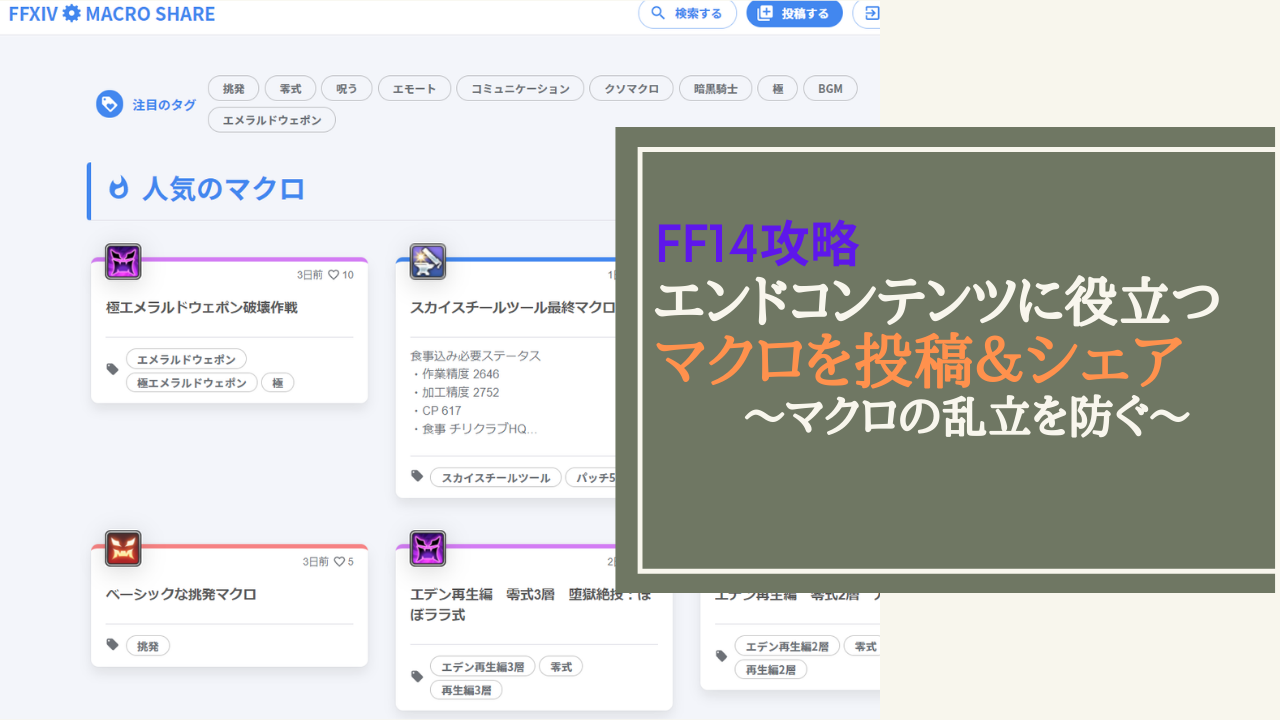Click tag icon in エデン再生編 零式3層 card
Screen dimensions: 1280x720
tap(417, 677)
